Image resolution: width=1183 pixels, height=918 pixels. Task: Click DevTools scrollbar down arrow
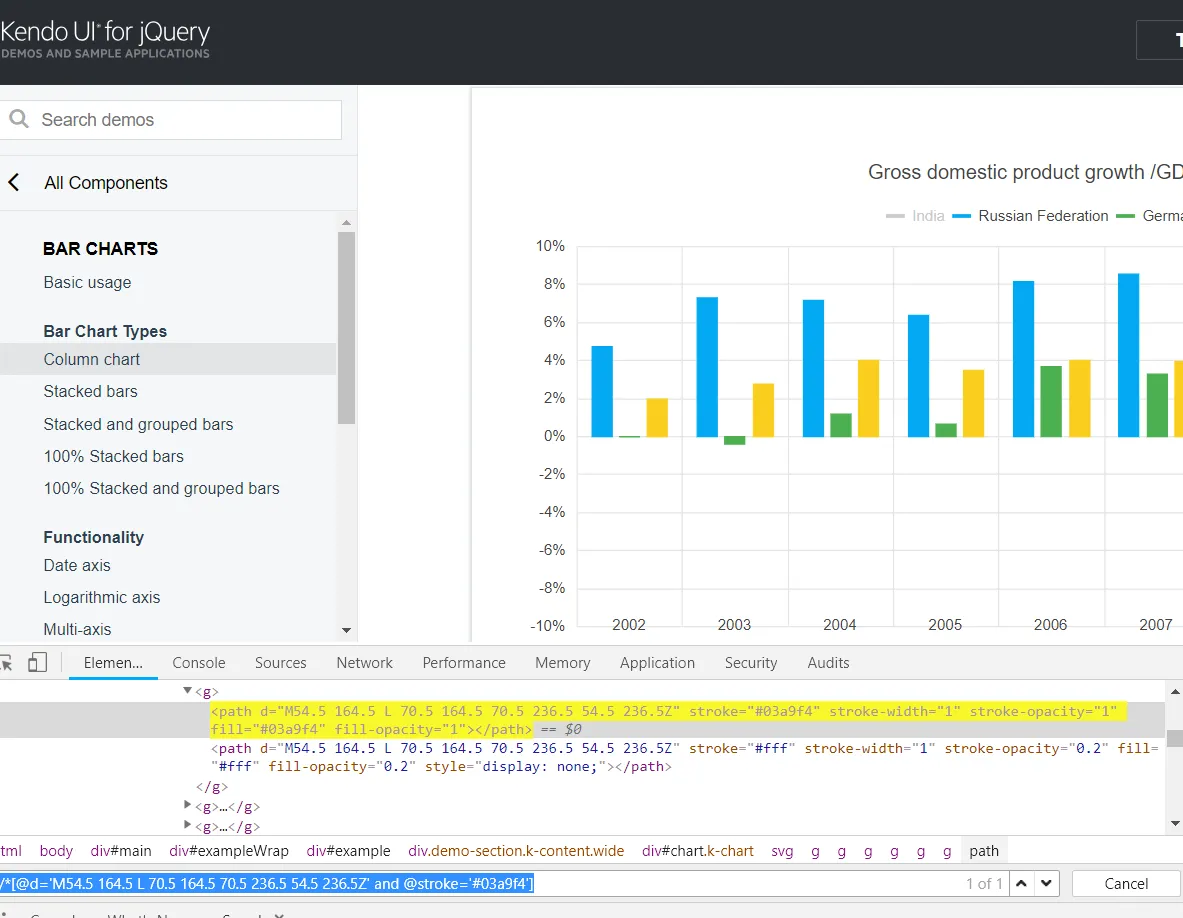point(1175,824)
